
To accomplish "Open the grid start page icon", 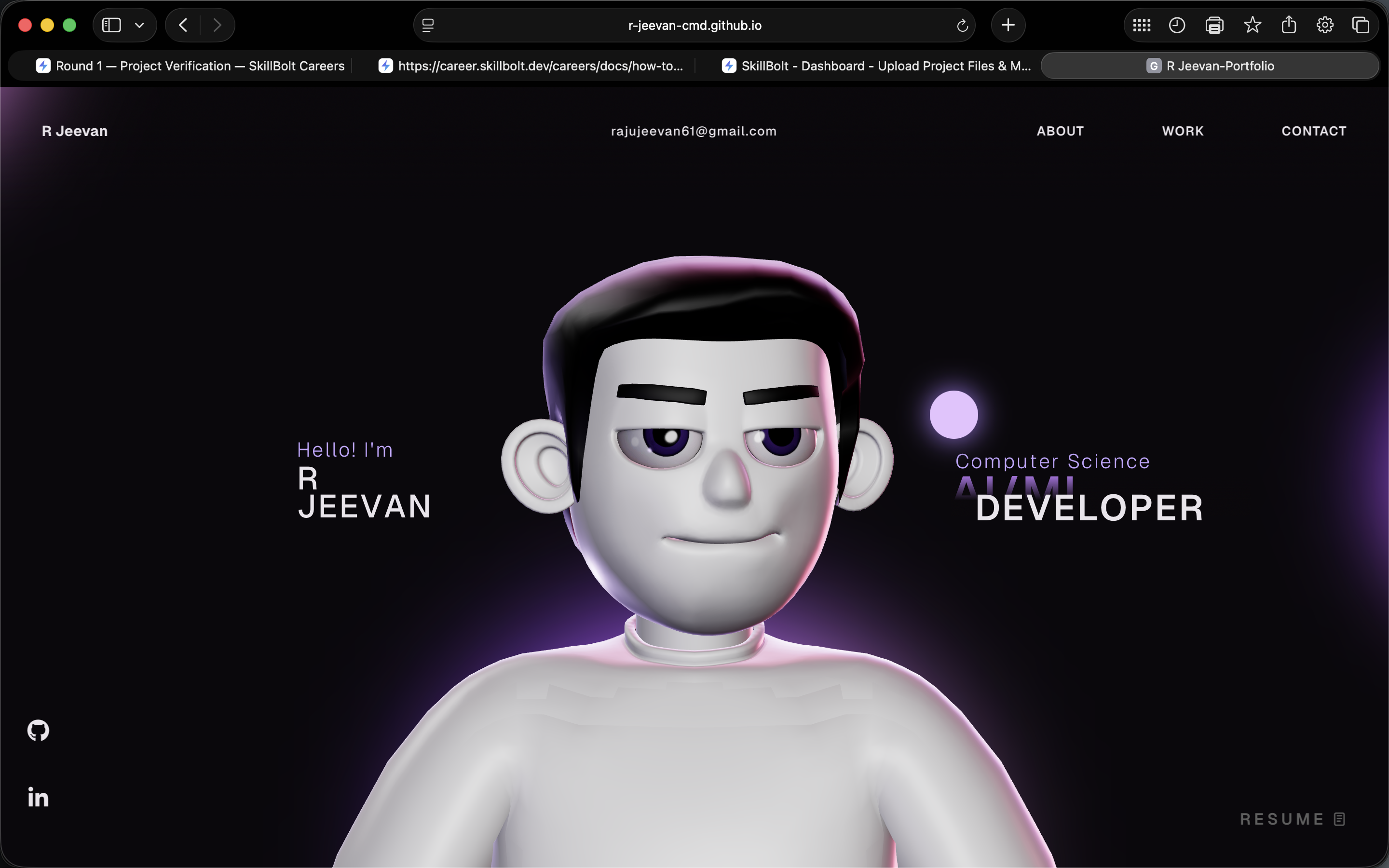I will pyautogui.click(x=1142, y=25).
